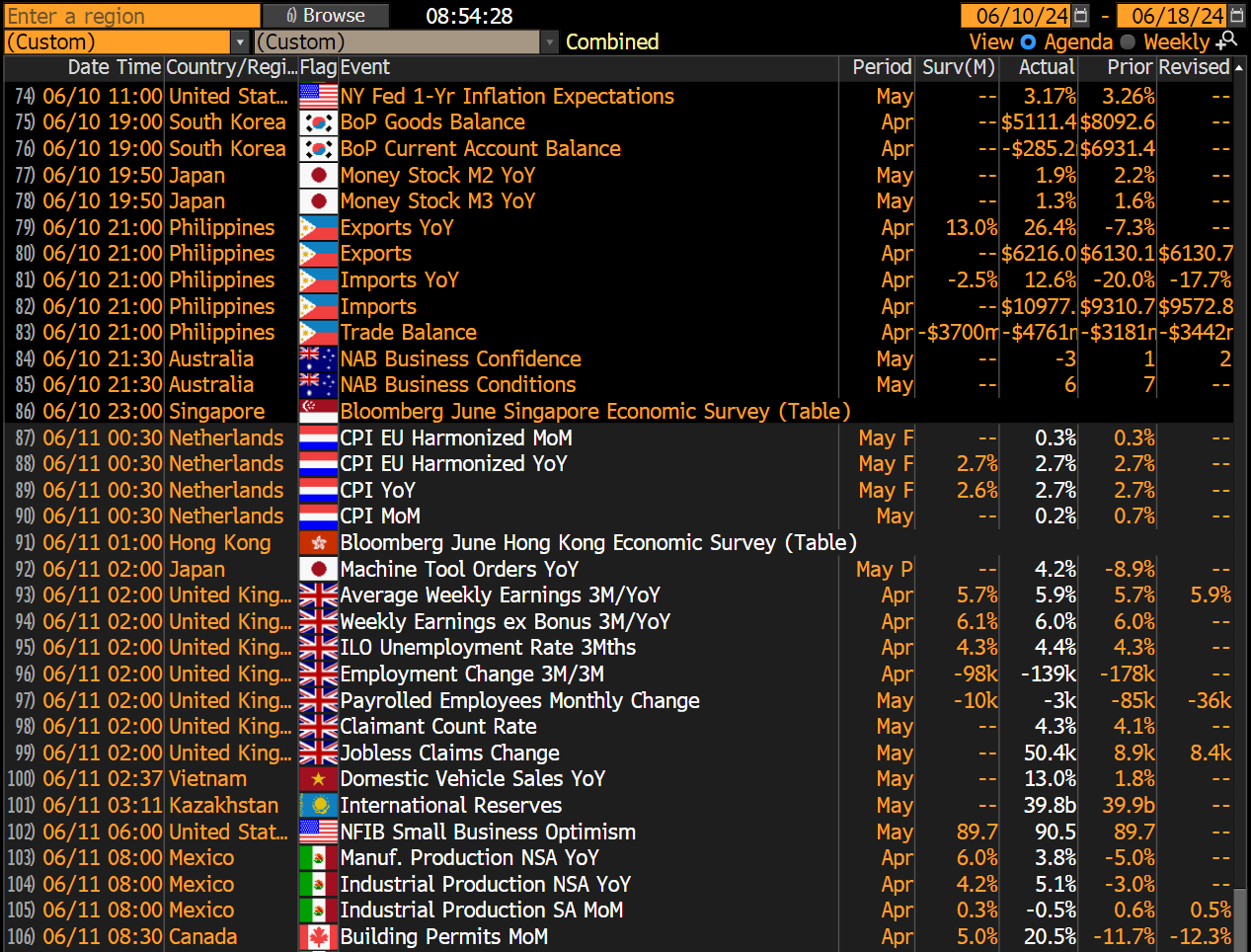The image size is (1251, 952).
Task: Click the Philippines flag beside Trade Balance
Action: coord(318,333)
